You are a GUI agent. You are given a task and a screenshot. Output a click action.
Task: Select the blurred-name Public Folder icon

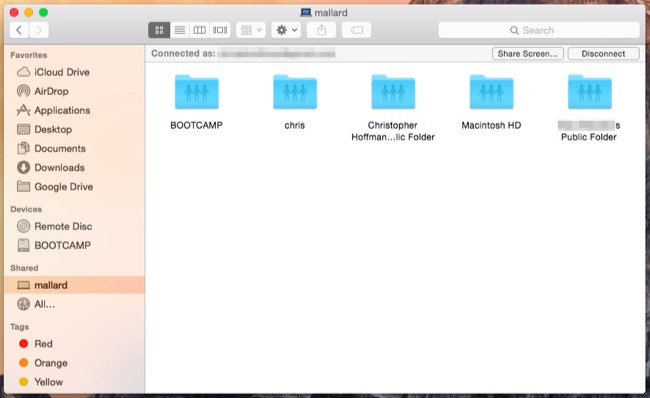click(589, 92)
